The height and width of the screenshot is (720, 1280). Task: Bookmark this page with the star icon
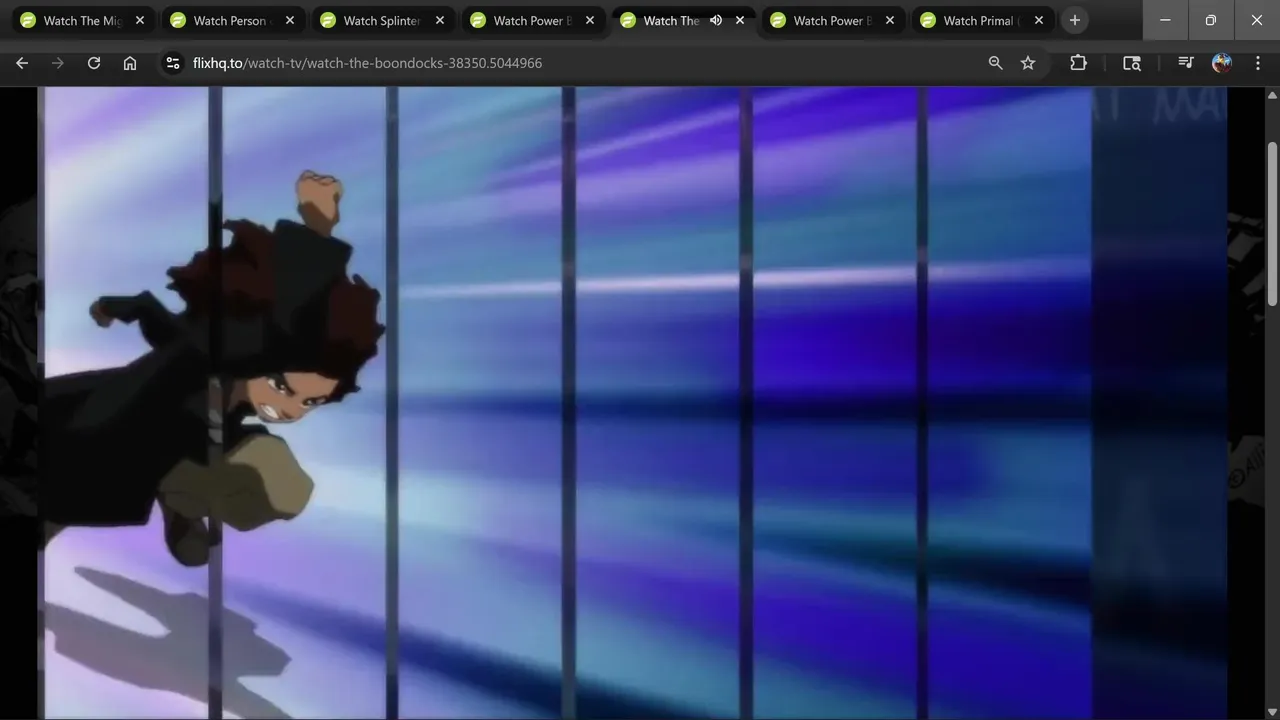pos(1028,63)
